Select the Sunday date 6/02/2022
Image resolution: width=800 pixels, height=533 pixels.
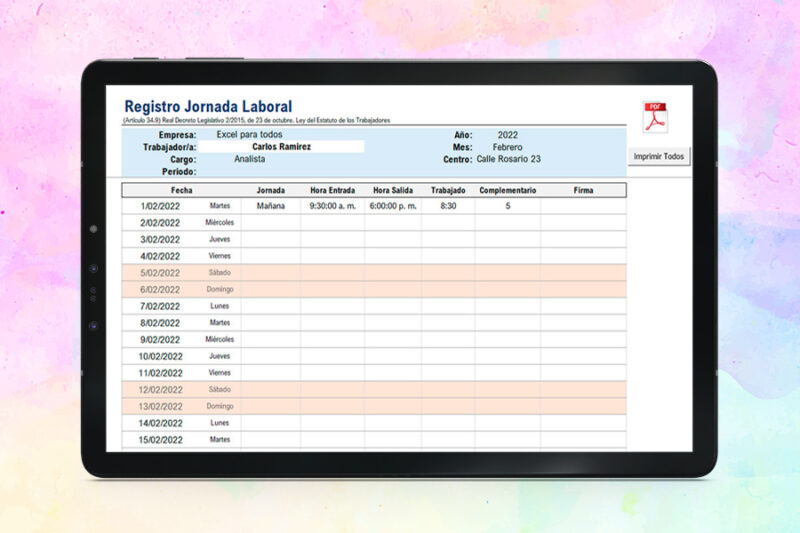160,290
